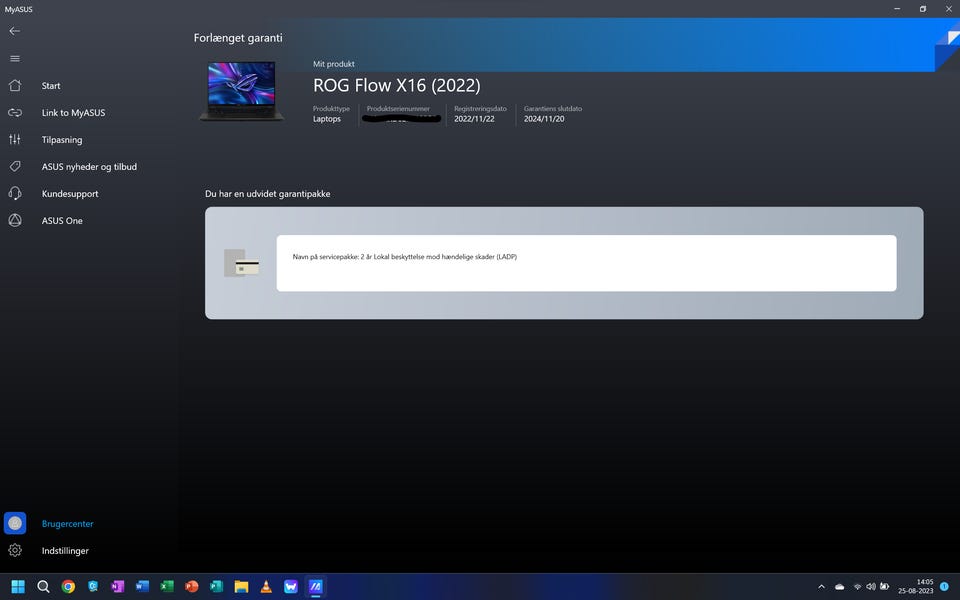Expand hidden system tray icons
Screen dimensions: 960x600
point(821,587)
